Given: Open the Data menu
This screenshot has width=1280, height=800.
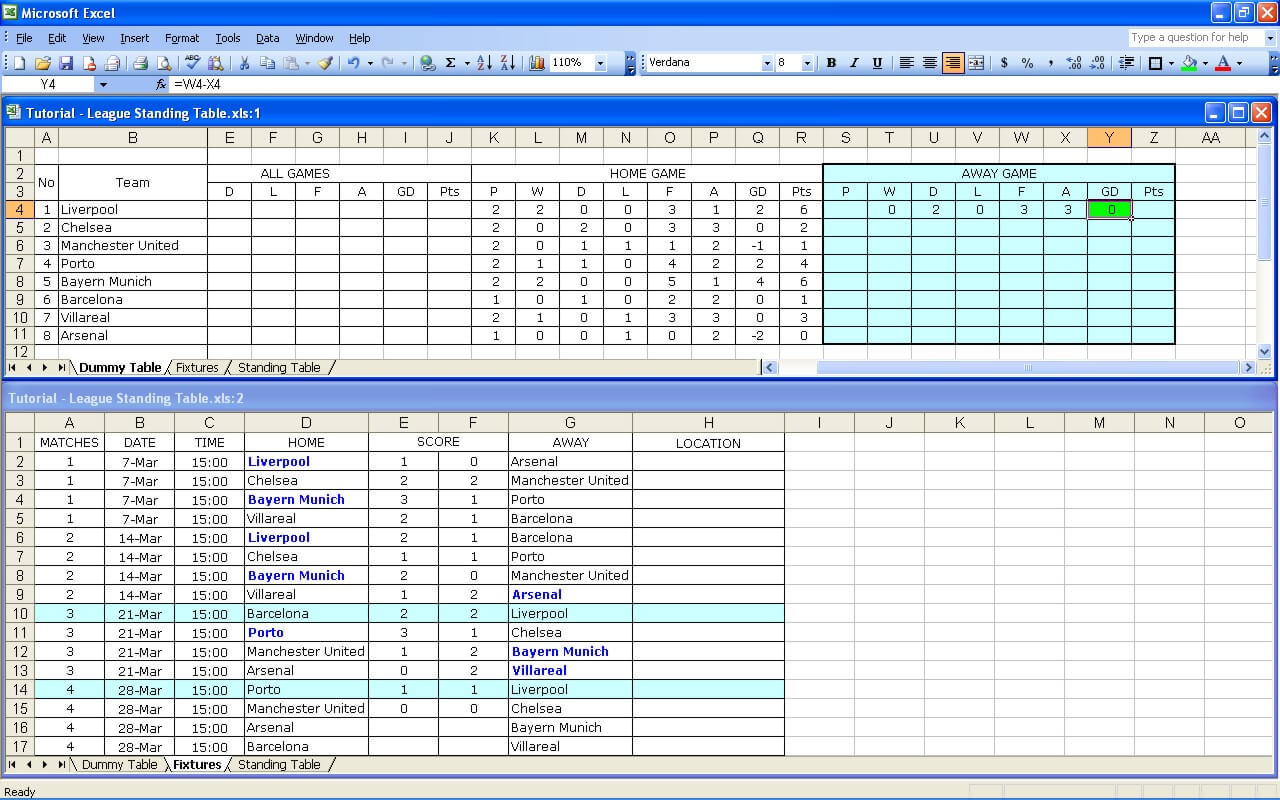Looking at the screenshot, I should coord(267,38).
